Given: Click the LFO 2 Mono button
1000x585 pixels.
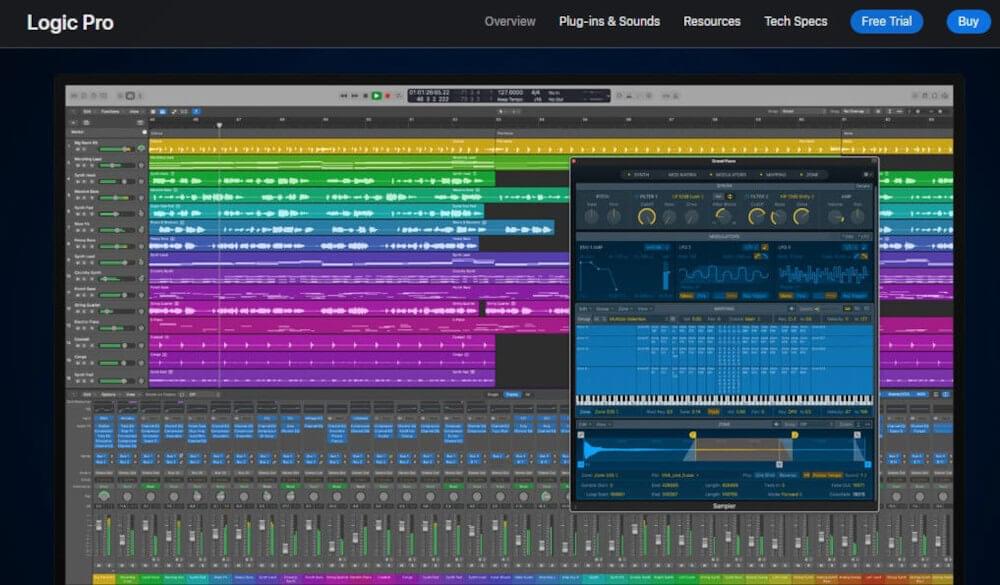Looking at the screenshot, I should click(786, 296).
